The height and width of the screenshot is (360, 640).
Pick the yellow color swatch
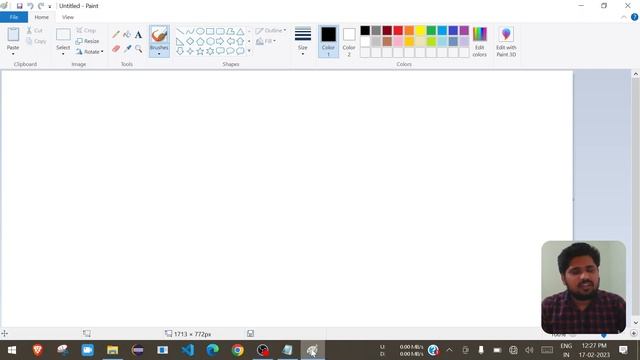click(x=420, y=31)
